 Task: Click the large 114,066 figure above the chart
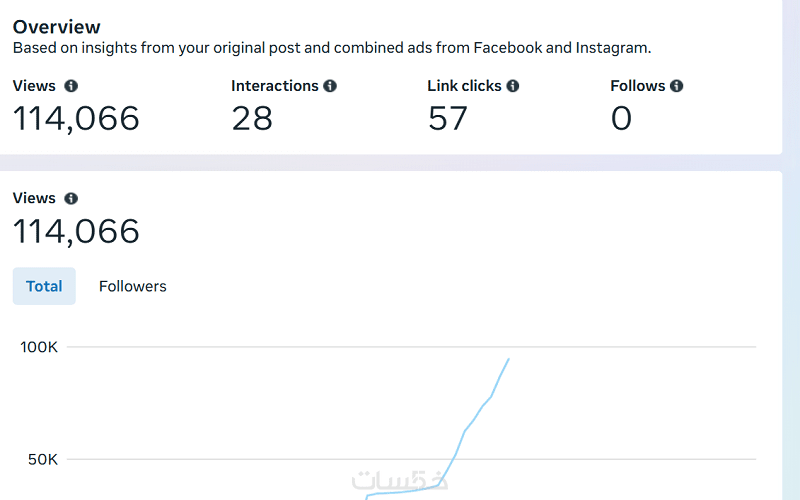coord(76,232)
